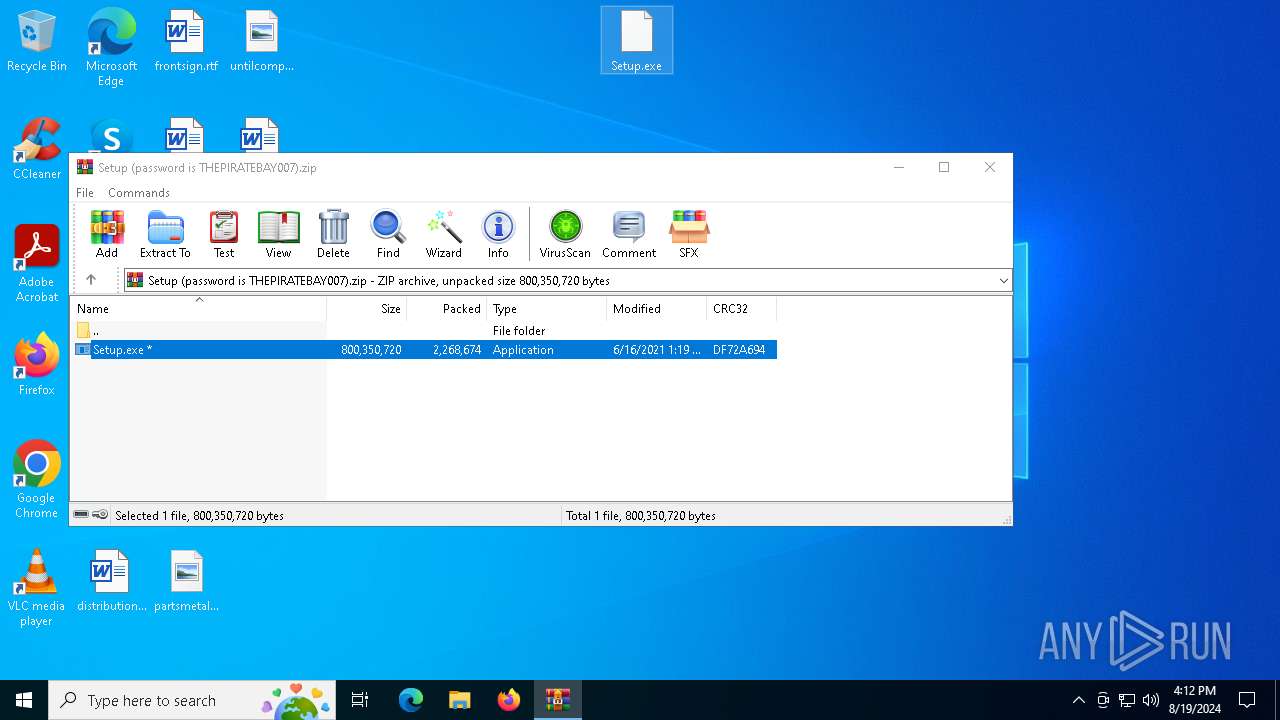
Task: Show hidden system tray icons
Action: (x=1078, y=700)
